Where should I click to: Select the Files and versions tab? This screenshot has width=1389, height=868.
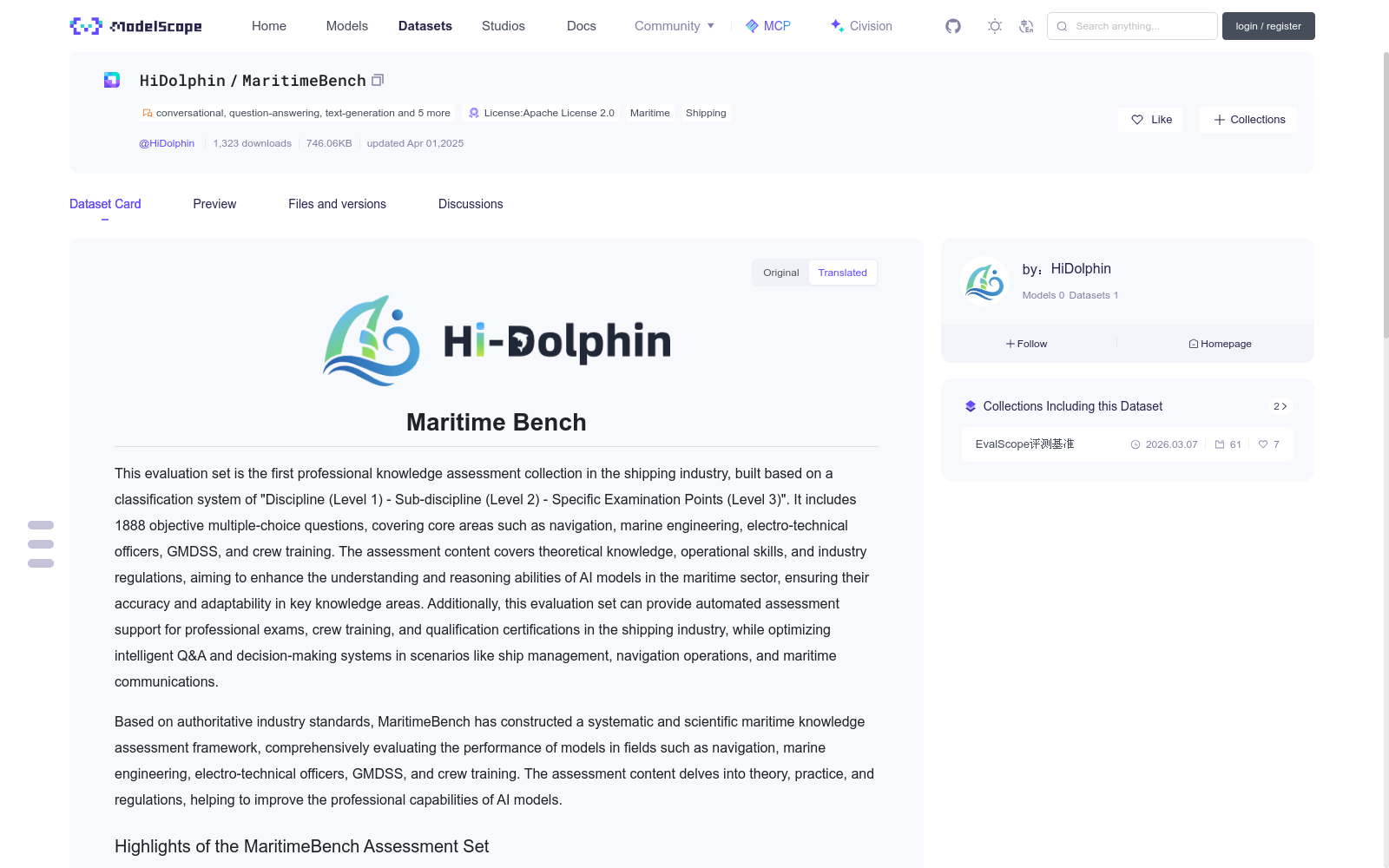[x=337, y=204]
